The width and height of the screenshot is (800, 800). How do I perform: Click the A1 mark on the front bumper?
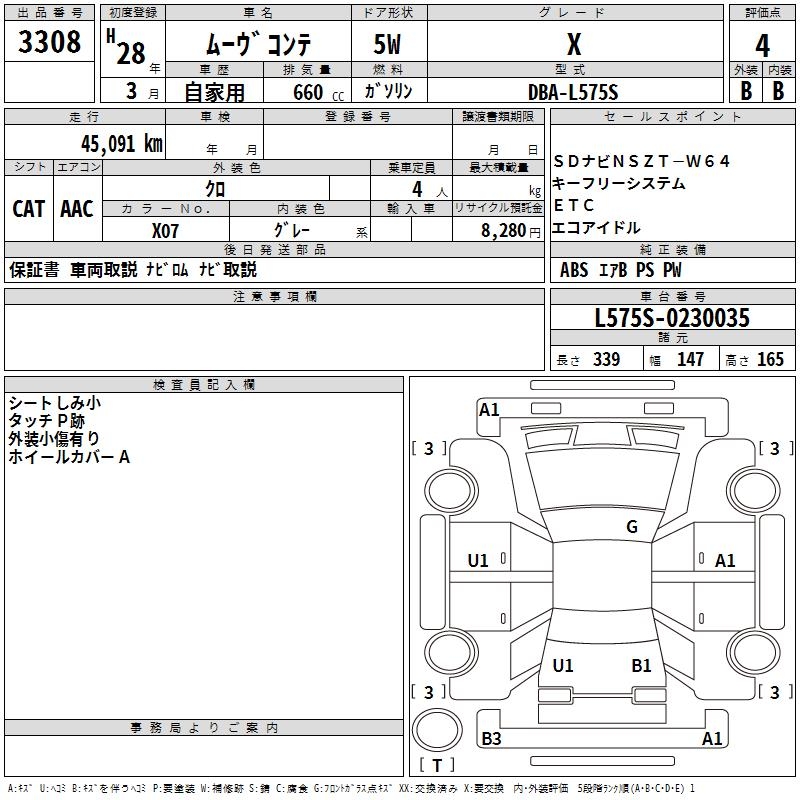point(489,410)
